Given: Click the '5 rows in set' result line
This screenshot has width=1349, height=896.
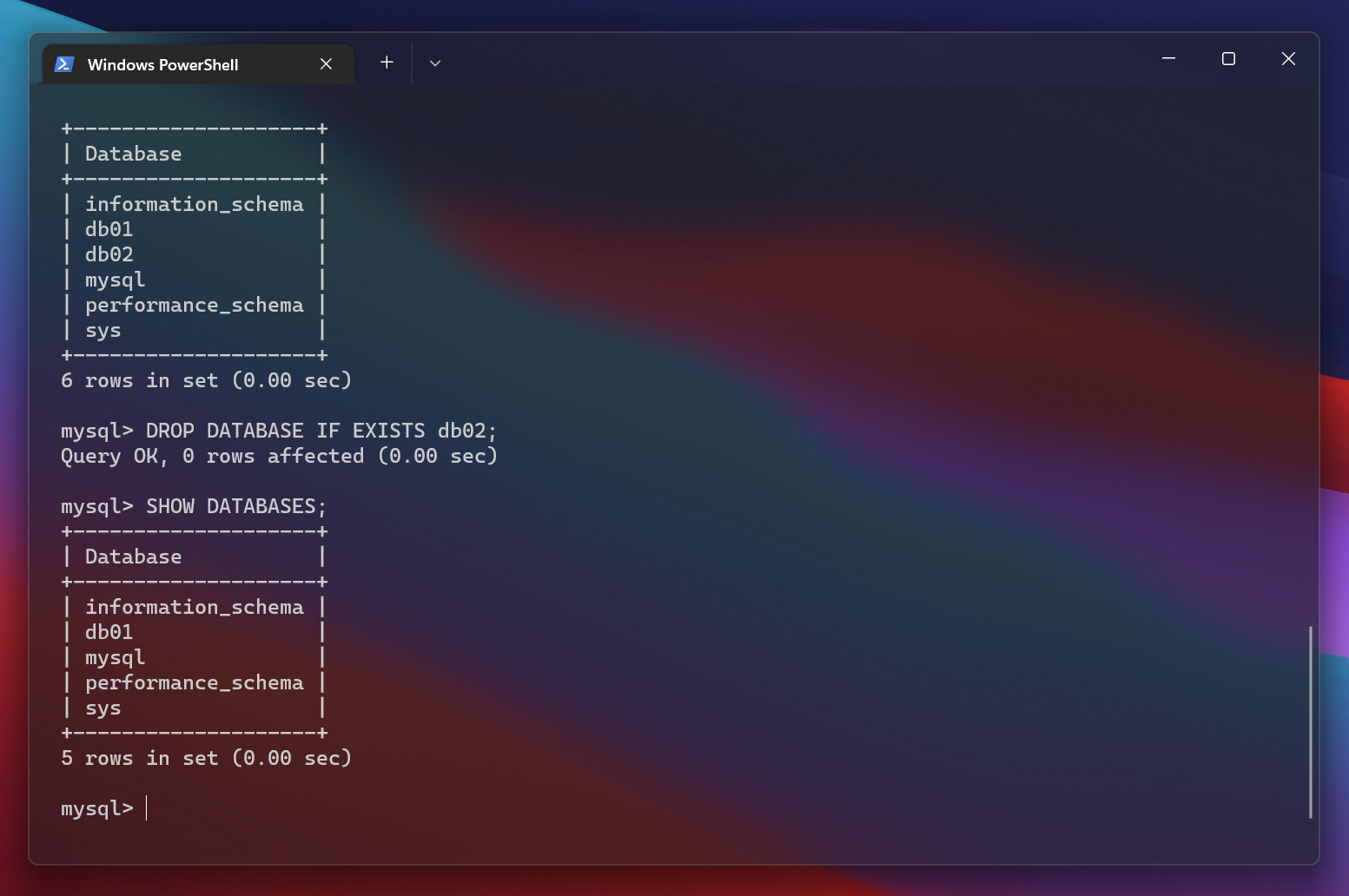Looking at the screenshot, I should [x=206, y=757].
